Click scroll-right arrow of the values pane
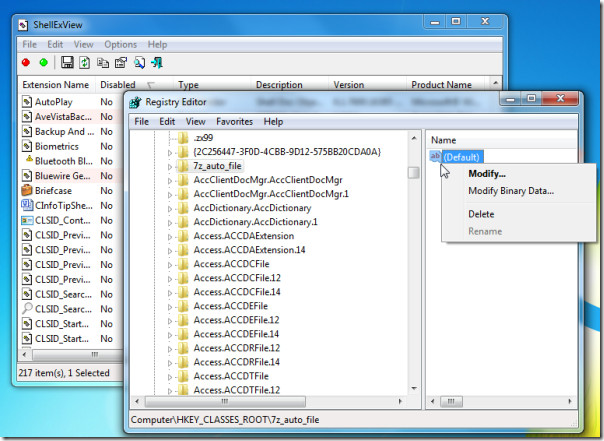Image resolution: width=604 pixels, height=441 pixels. [x=570, y=402]
